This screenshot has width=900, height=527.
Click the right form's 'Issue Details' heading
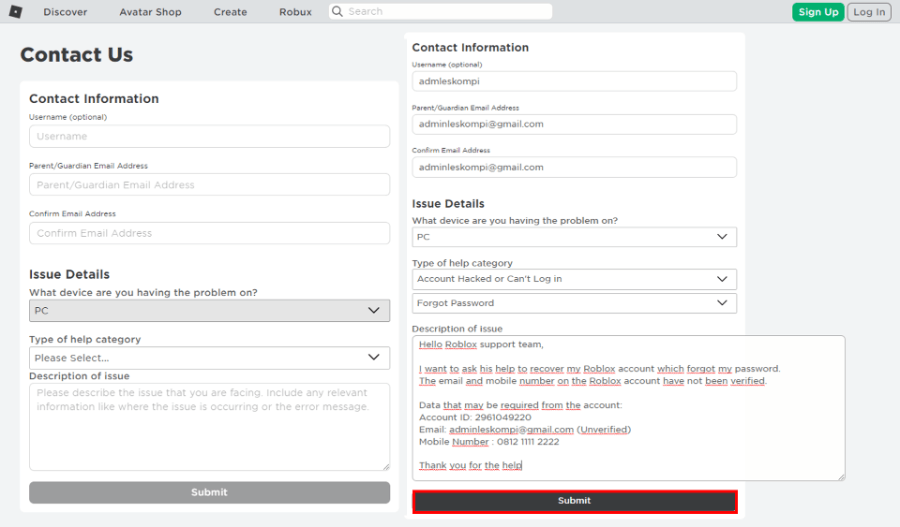pyautogui.click(x=448, y=204)
